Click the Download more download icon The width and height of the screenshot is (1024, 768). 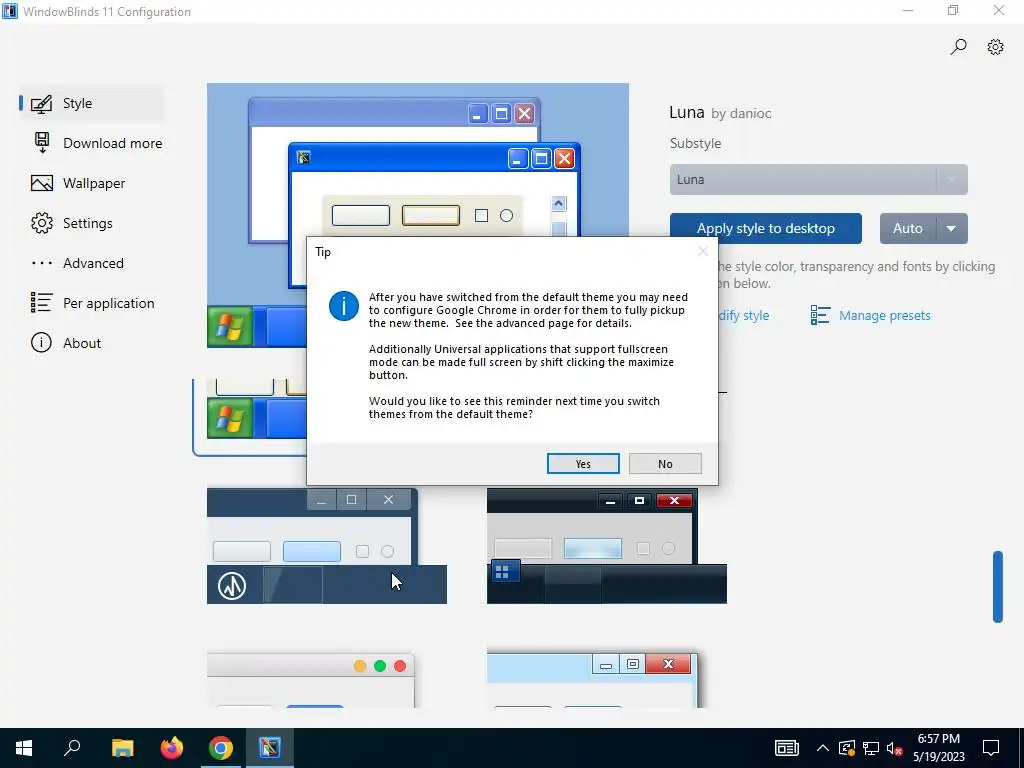coord(42,142)
